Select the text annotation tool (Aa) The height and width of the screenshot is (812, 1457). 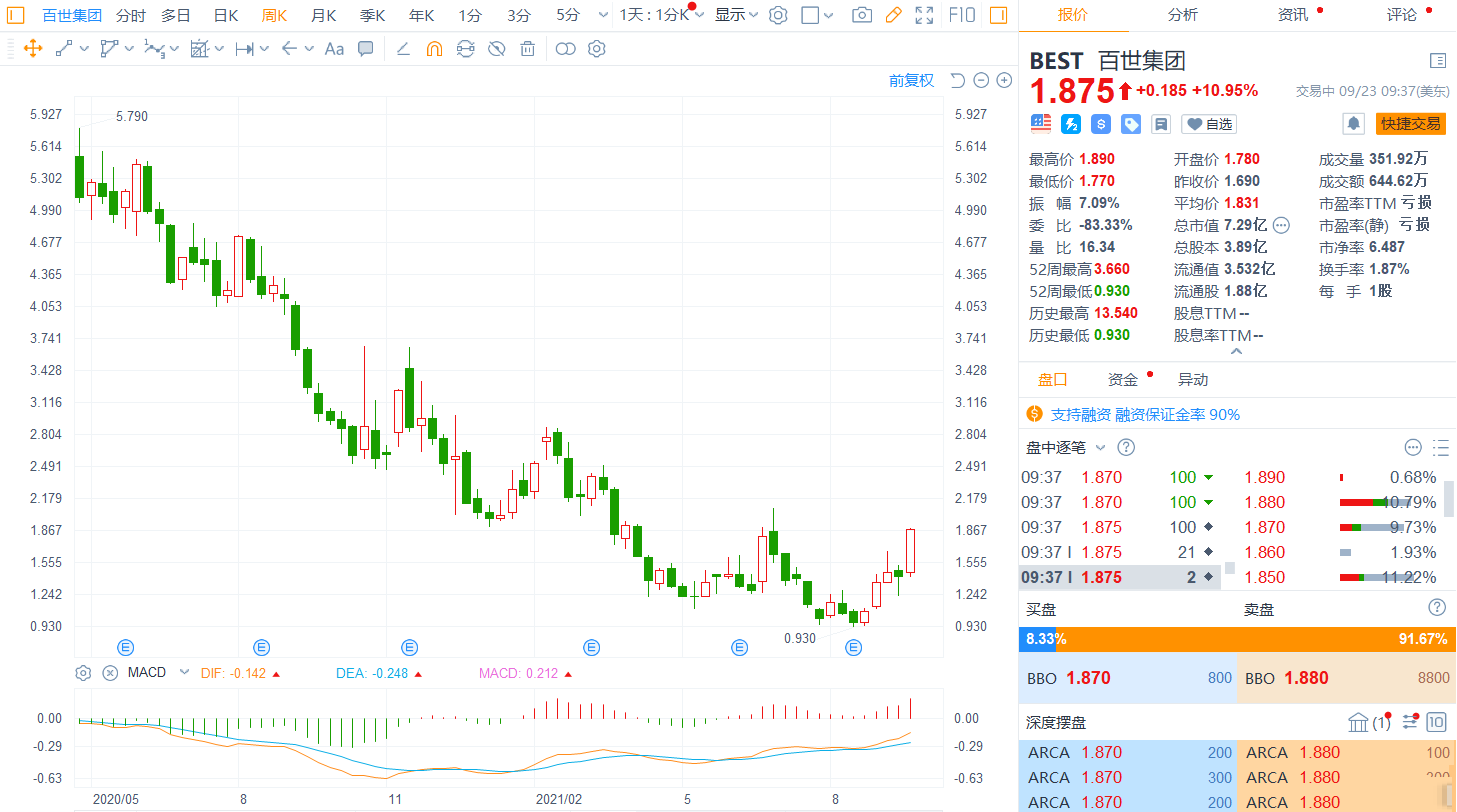pos(334,48)
